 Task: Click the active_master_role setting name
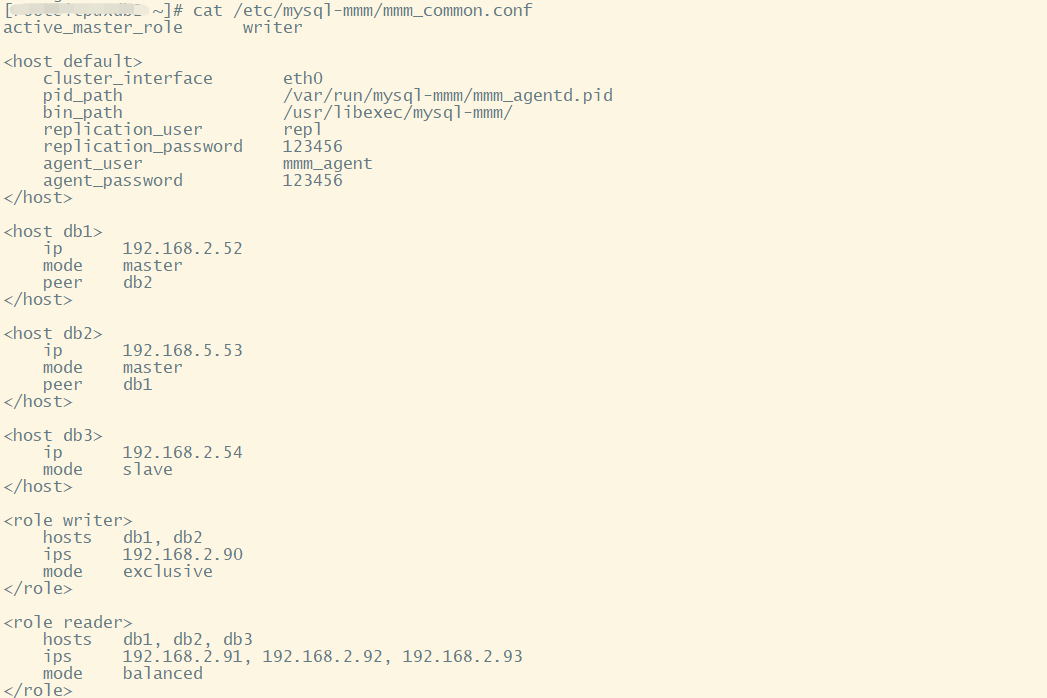pyautogui.click(x=93, y=27)
